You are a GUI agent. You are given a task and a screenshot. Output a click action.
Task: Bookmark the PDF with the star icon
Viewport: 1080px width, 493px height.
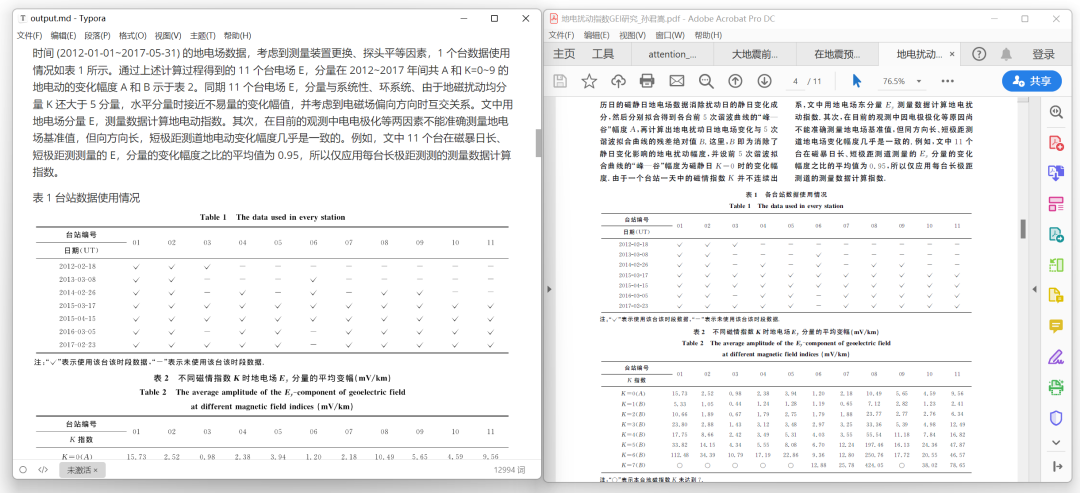tap(589, 81)
